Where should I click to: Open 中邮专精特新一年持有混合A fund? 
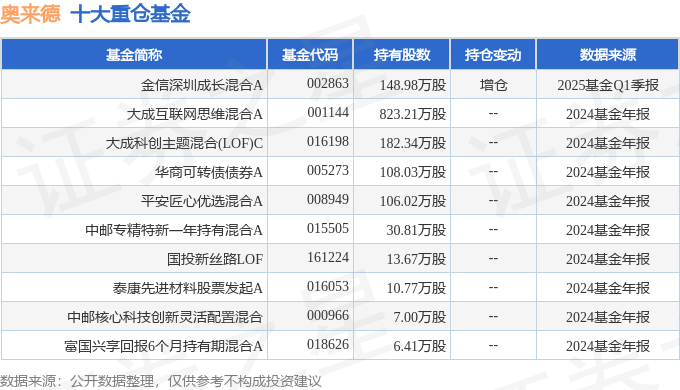[x=174, y=230]
